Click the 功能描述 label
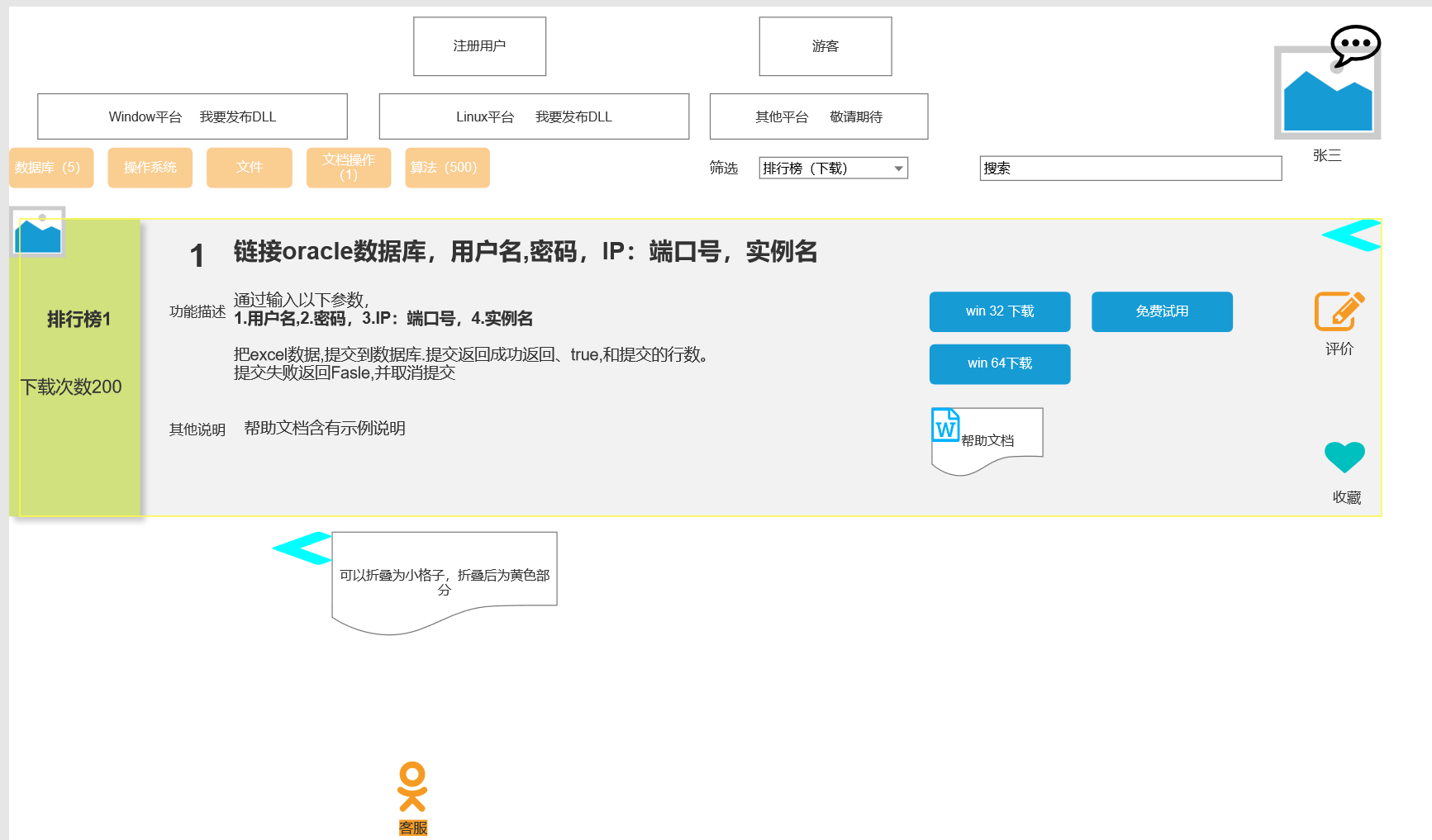Viewport: 1432px width, 840px height. click(x=197, y=311)
